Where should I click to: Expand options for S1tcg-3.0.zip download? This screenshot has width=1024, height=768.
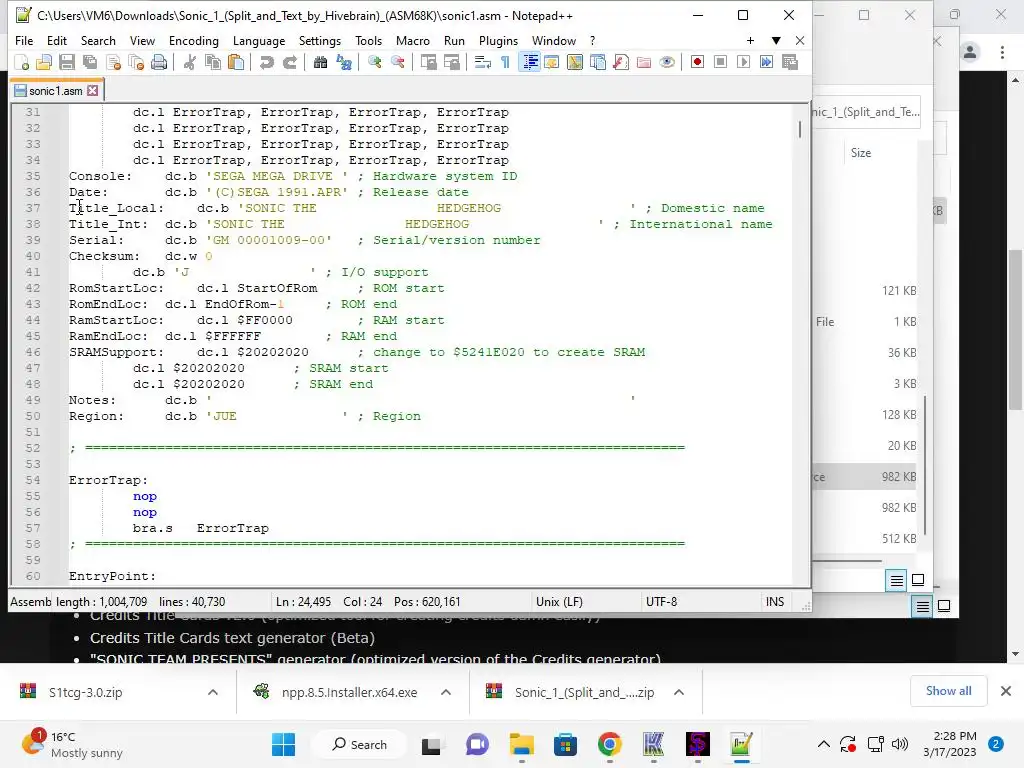click(x=213, y=692)
